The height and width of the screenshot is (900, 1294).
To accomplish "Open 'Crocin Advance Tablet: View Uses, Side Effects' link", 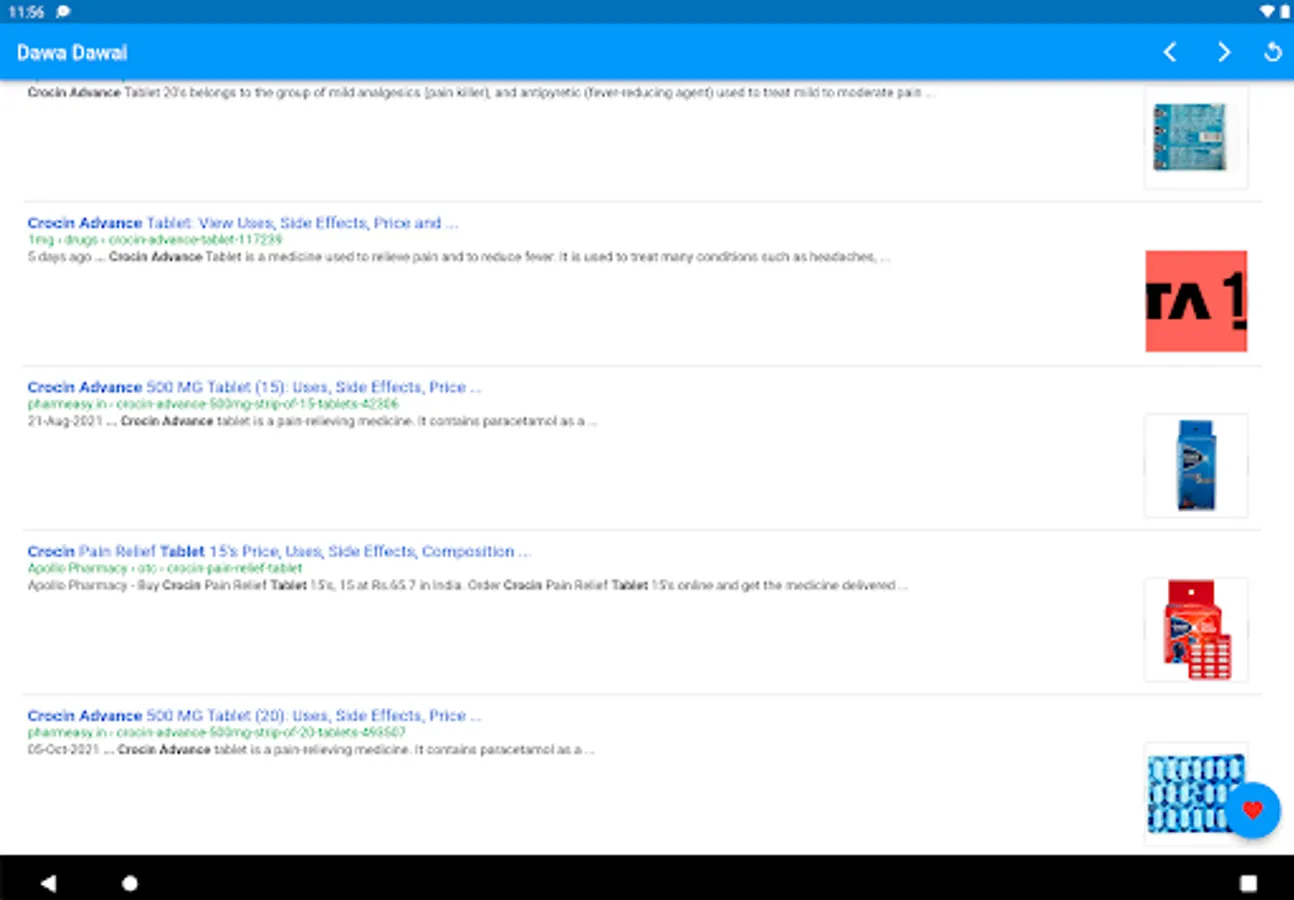I will [x=243, y=223].
